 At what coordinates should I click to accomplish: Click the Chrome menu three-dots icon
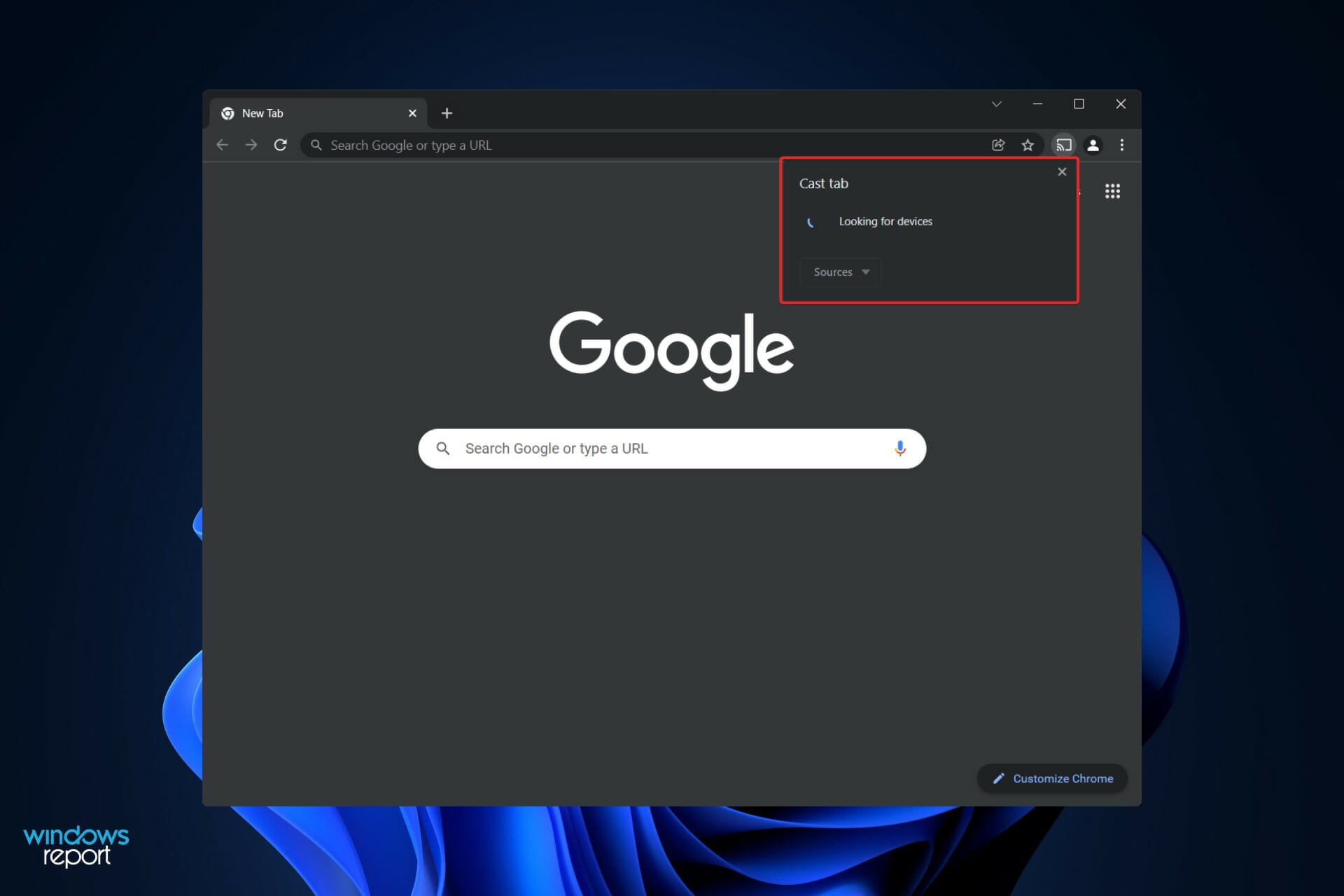pos(1122,145)
